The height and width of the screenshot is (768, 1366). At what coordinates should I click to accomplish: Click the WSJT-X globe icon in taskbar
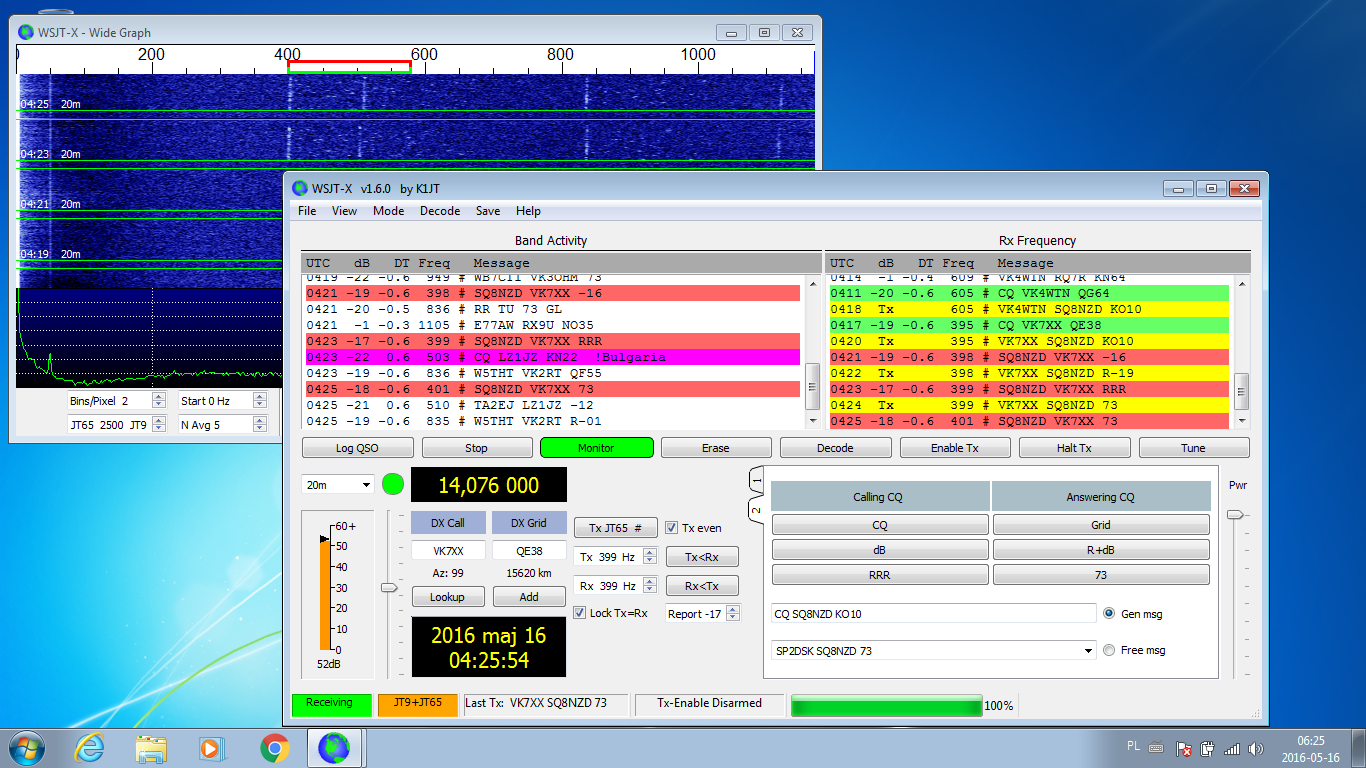tap(334, 747)
